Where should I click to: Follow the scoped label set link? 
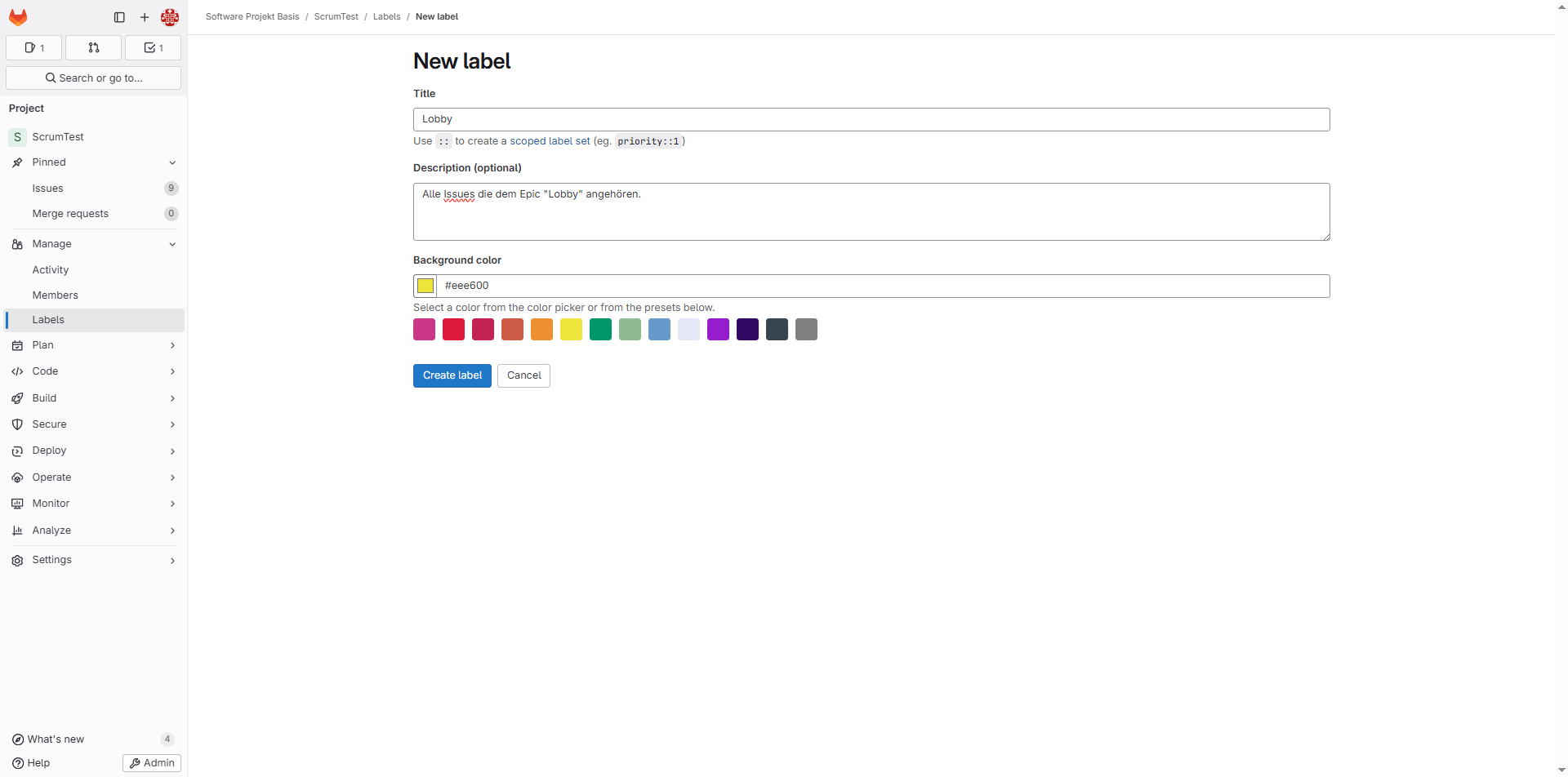(550, 141)
